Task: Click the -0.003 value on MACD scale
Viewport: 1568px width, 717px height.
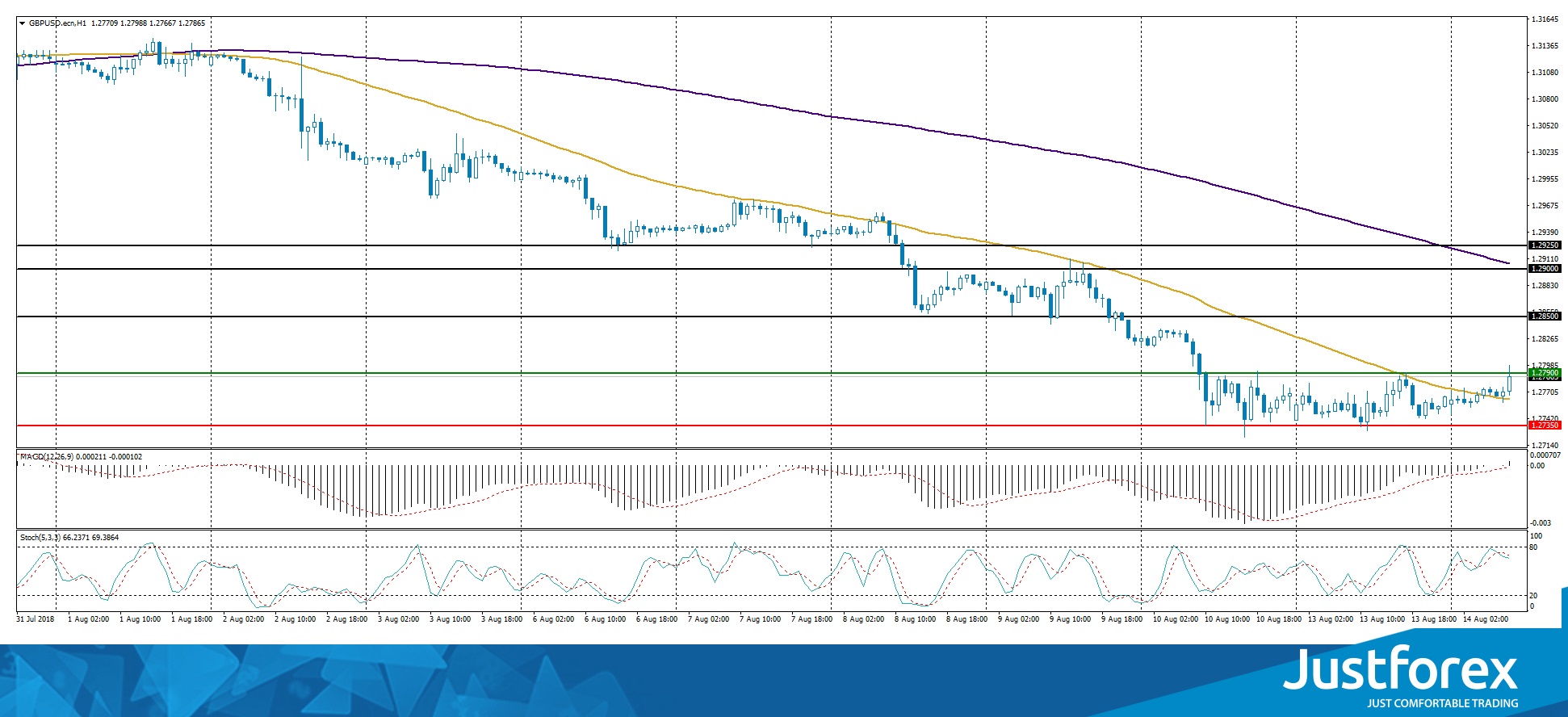Action: (1541, 523)
